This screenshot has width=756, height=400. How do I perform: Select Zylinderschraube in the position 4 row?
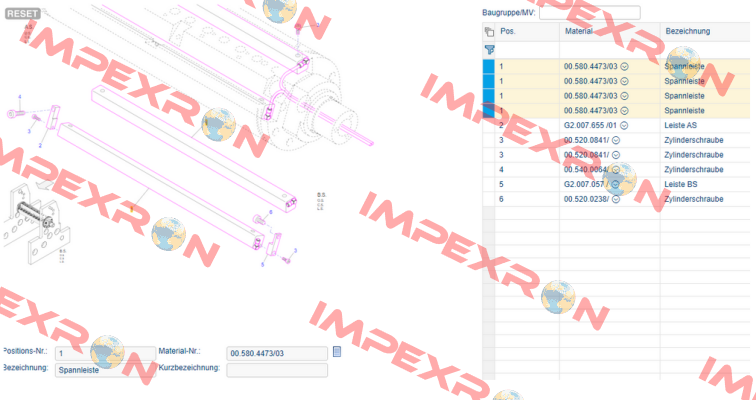694,170
